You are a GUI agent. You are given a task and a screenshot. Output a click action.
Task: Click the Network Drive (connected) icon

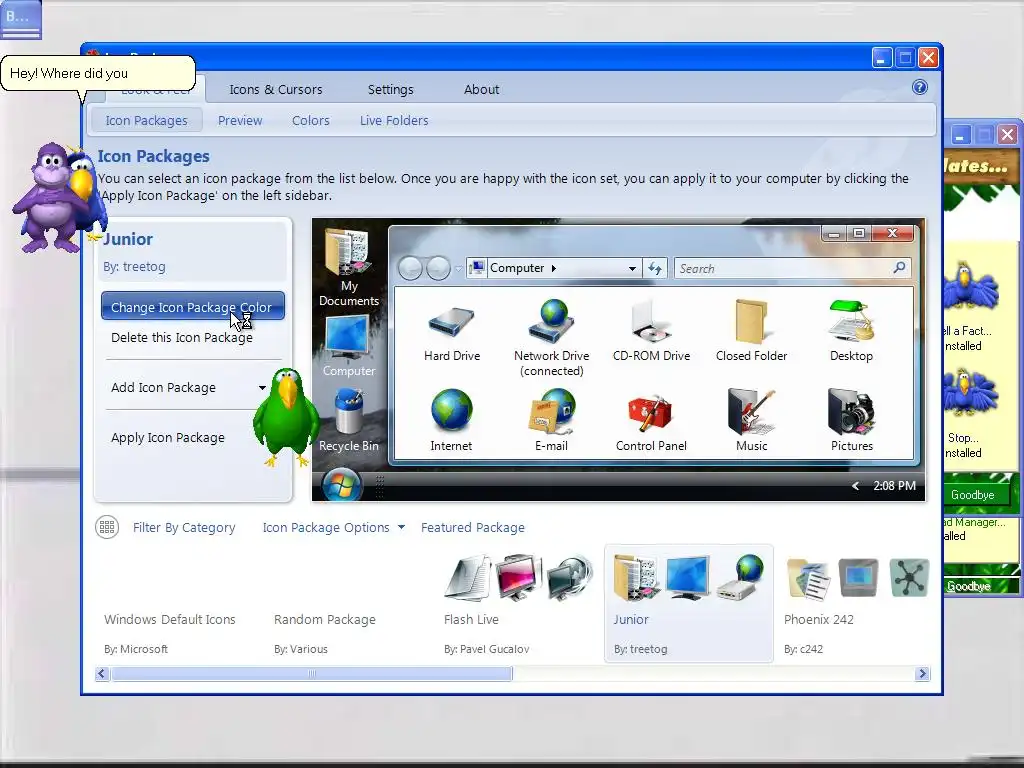552,321
